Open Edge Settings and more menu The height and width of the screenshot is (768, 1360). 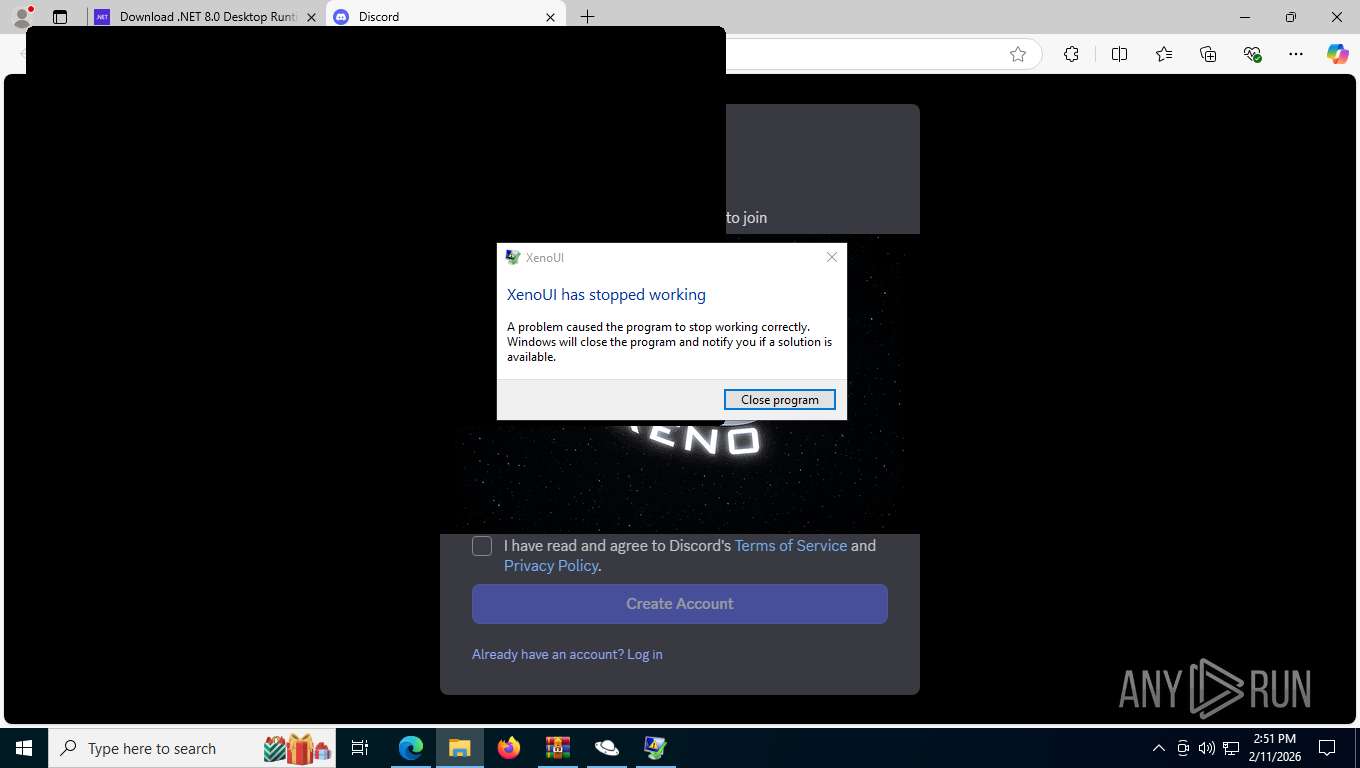[1296, 54]
